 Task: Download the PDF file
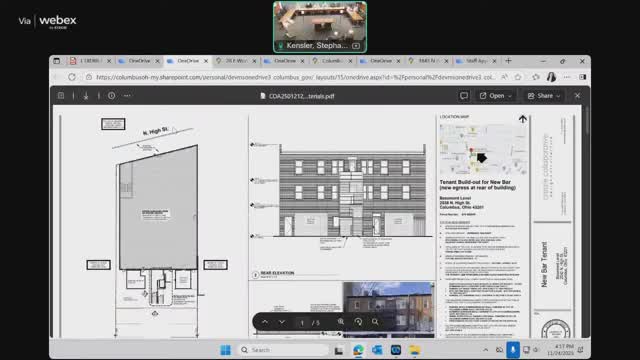point(86,96)
